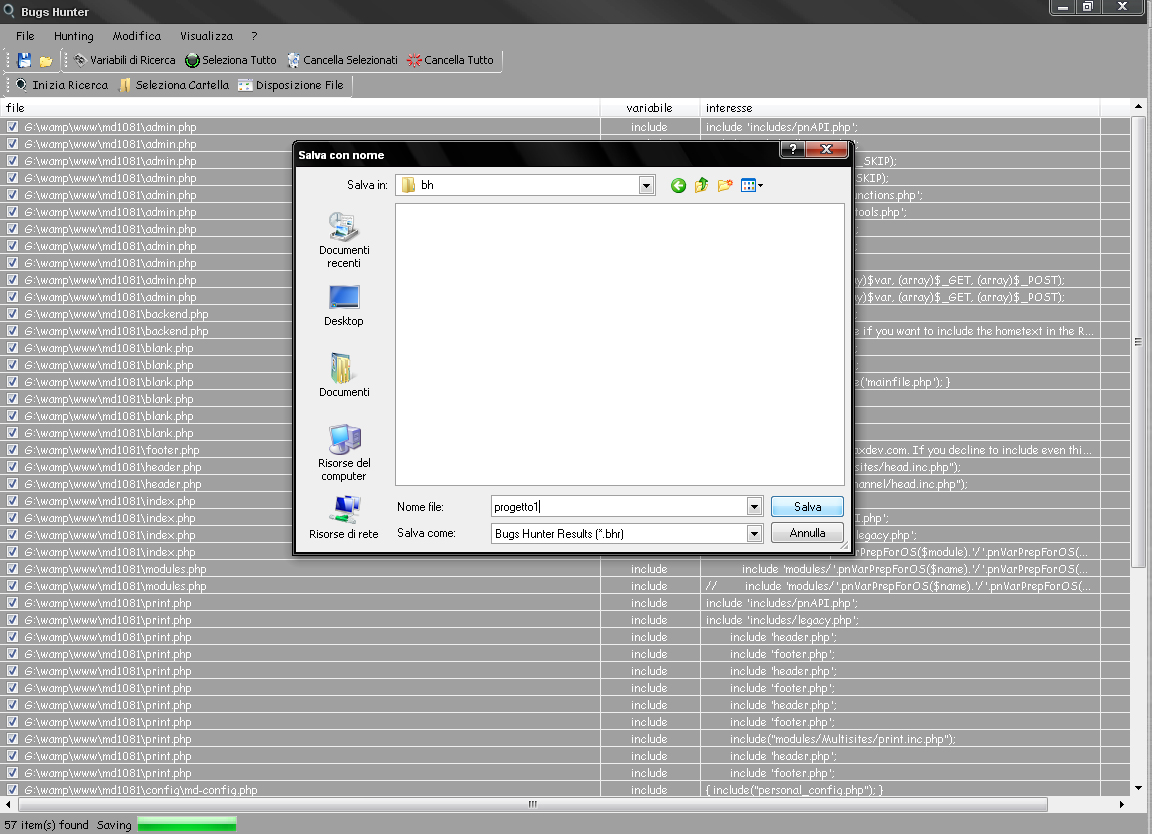Close the Salva con nome dialog
This screenshot has height=834, width=1152.
pos(827,149)
